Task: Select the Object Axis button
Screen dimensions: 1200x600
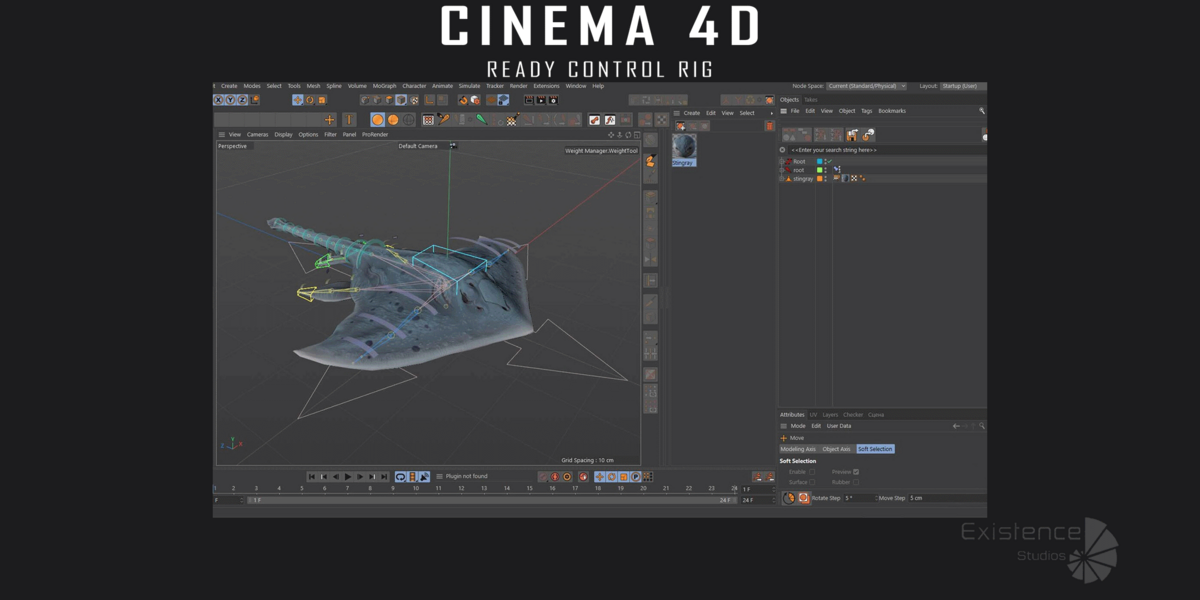Action: point(837,449)
